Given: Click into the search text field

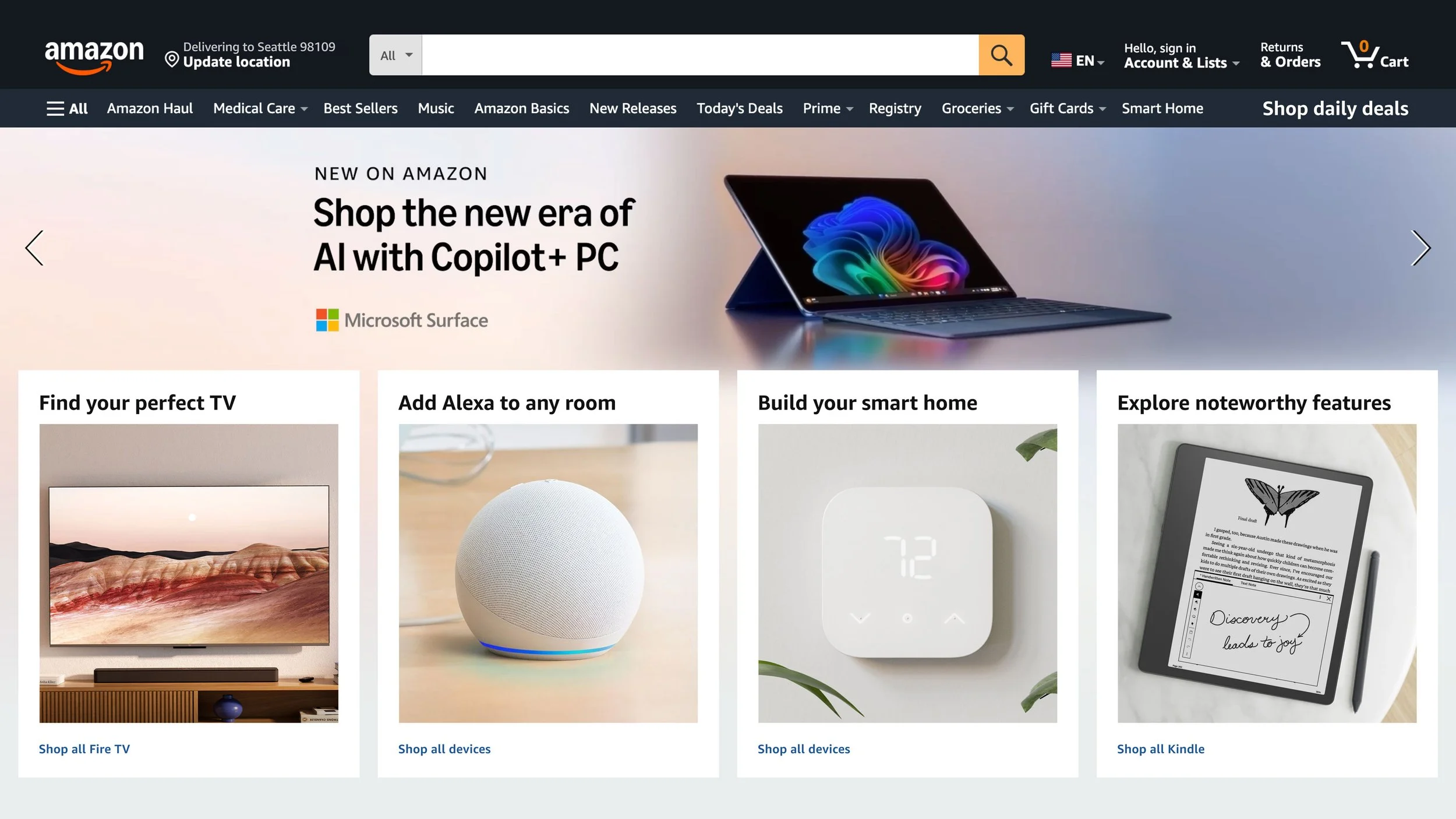Looking at the screenshot, I should (x=700, y=55).
